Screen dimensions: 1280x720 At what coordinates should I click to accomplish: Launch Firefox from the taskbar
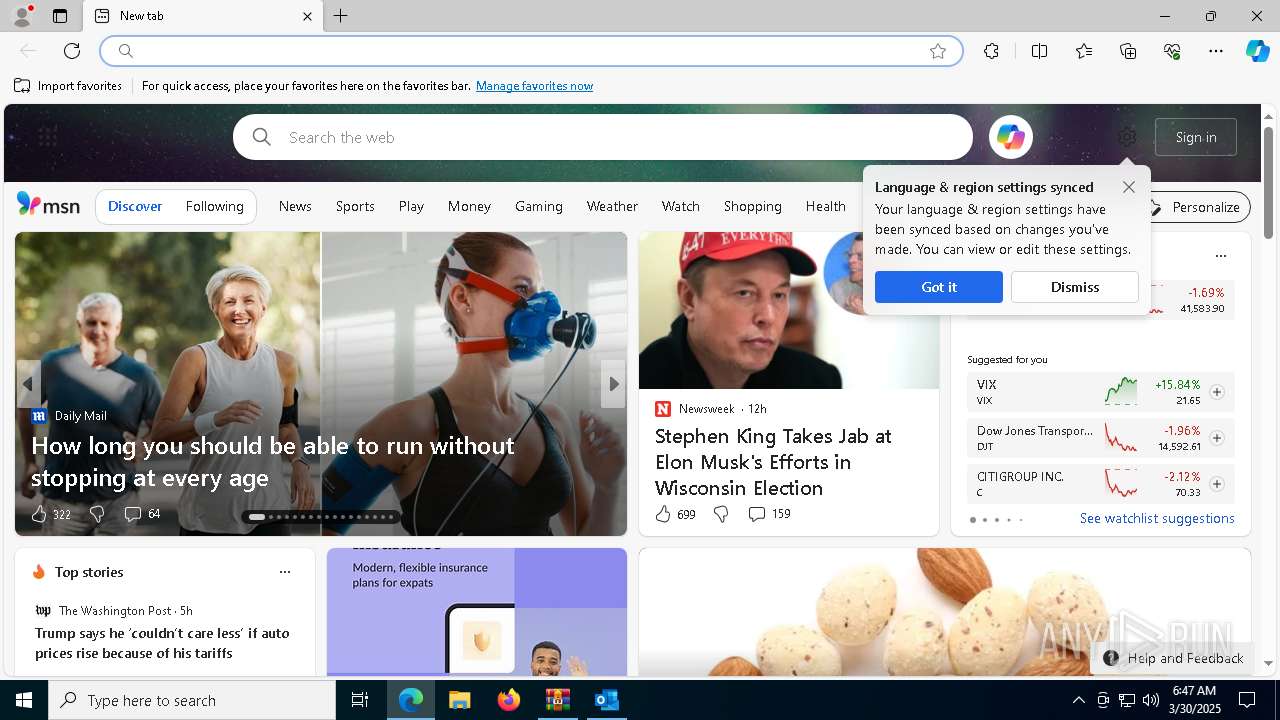(508, 700)
